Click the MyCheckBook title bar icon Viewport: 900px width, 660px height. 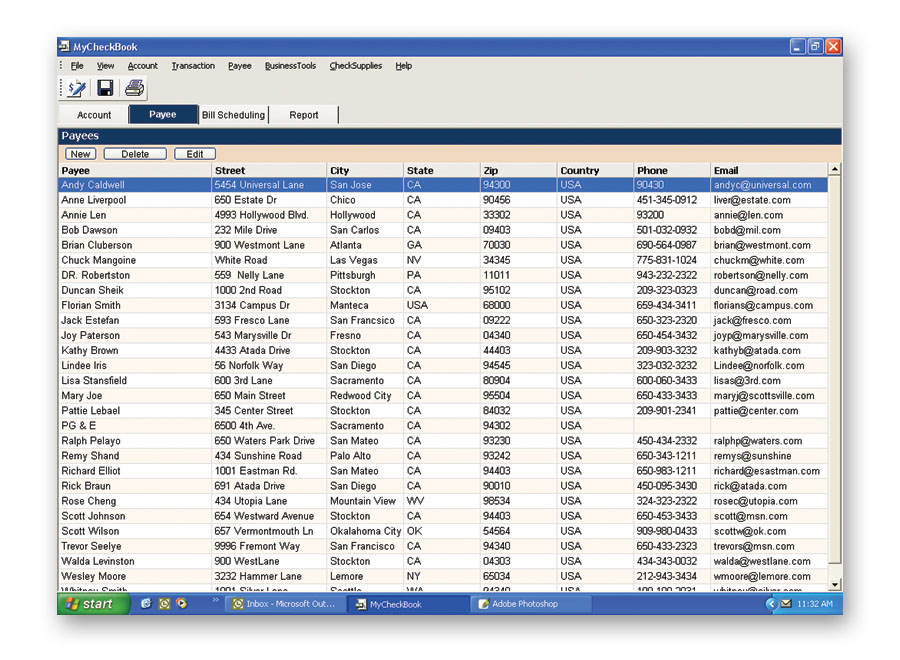pos(64,46)
